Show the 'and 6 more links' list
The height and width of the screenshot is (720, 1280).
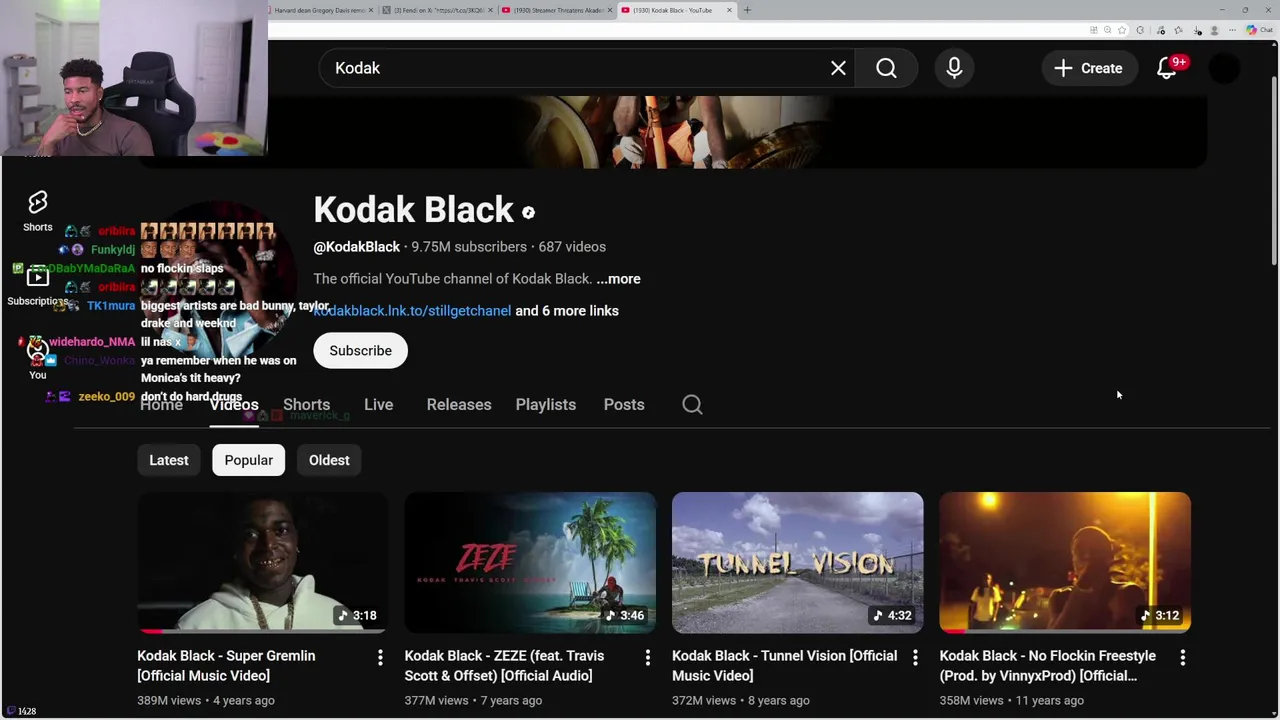567,311
